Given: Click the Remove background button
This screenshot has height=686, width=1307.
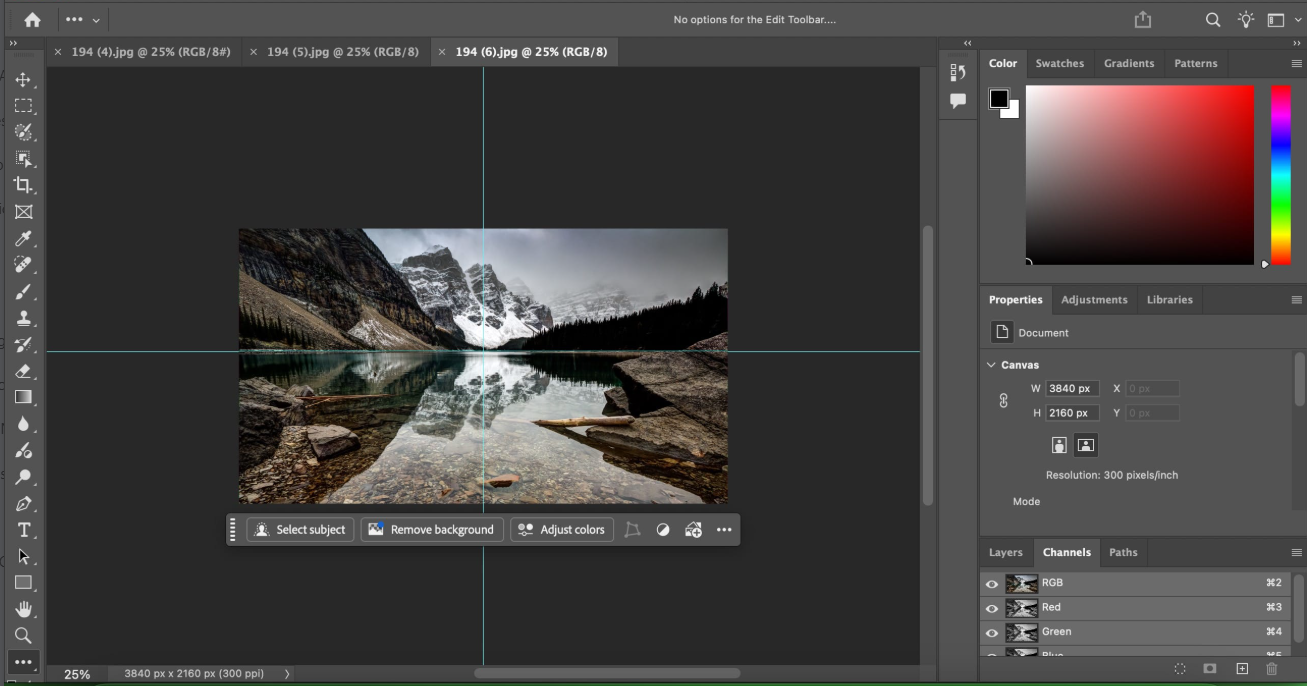Looking at the screenshot, I should click(432, 530).
